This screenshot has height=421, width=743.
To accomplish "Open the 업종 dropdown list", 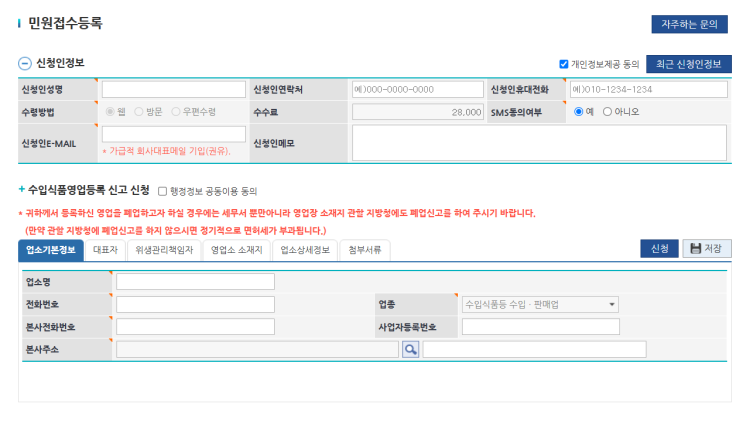I will tap(540, 304).
